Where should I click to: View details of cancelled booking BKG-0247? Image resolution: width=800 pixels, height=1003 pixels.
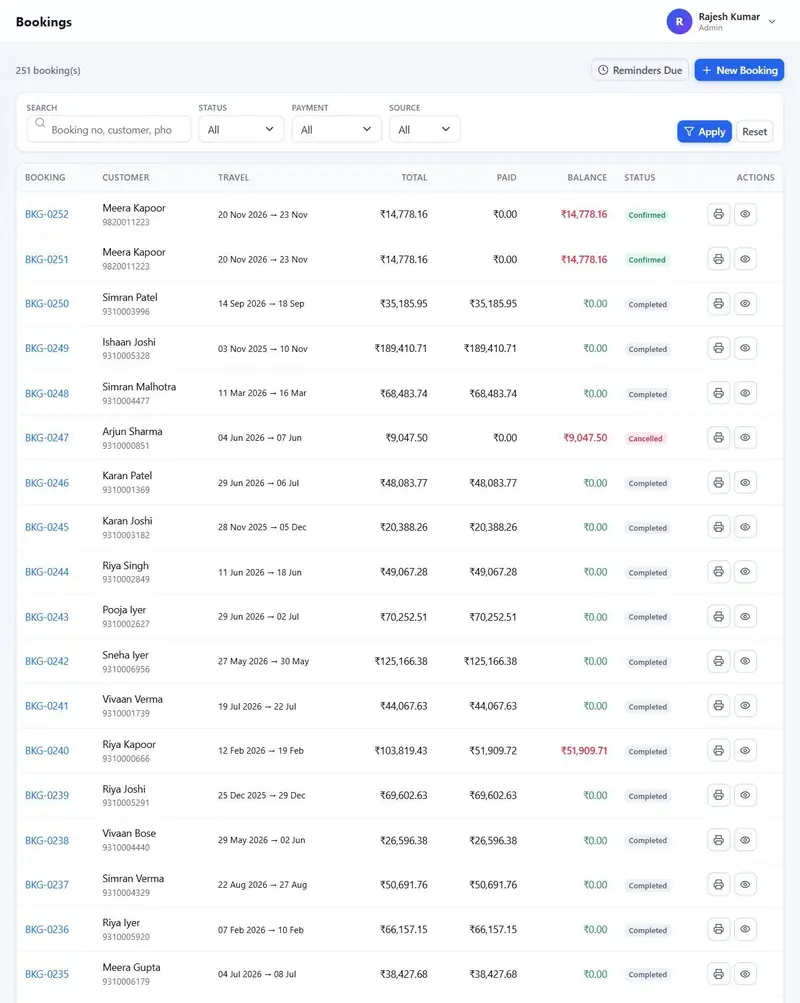click(745, 438)
